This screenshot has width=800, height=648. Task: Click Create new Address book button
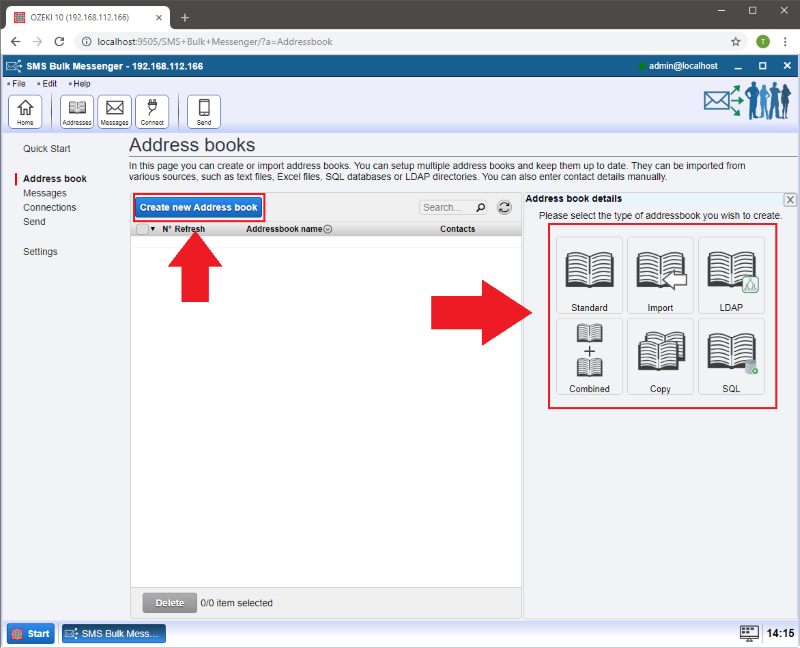[x=199, y=207]
